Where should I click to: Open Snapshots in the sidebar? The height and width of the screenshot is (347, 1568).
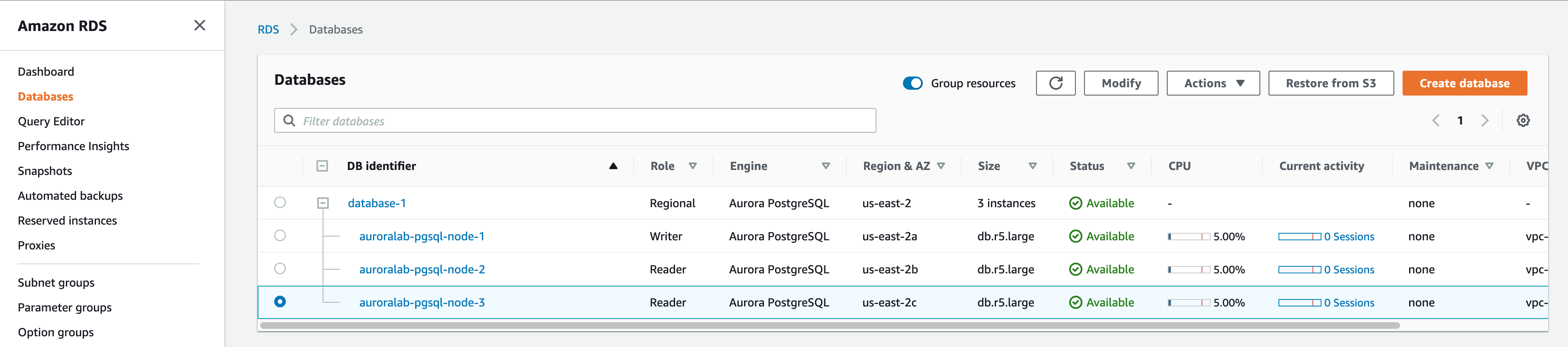(x=45, y=171)
